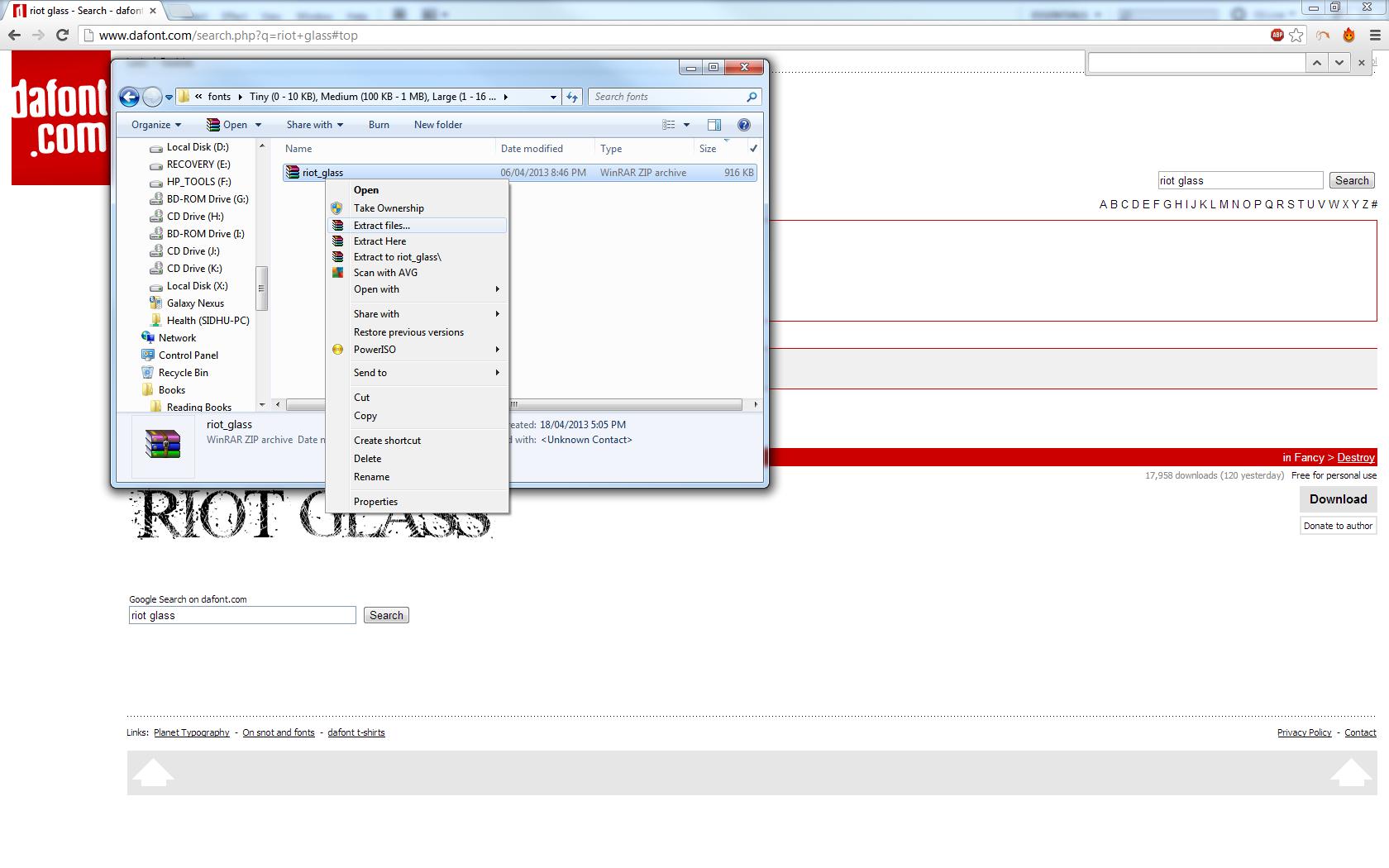Click the shield icon beside Take Ownership
The width and height of the screenshot is (1389, 868).
click(337, 208)
